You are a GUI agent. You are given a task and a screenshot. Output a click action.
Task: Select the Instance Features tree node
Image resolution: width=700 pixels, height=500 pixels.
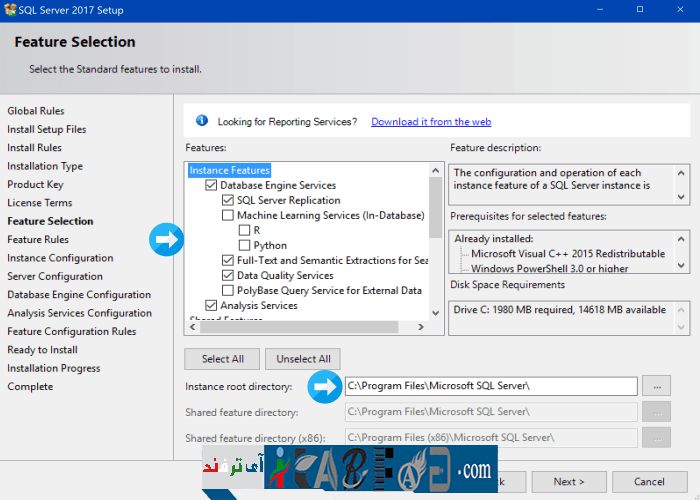pos(229,170)
